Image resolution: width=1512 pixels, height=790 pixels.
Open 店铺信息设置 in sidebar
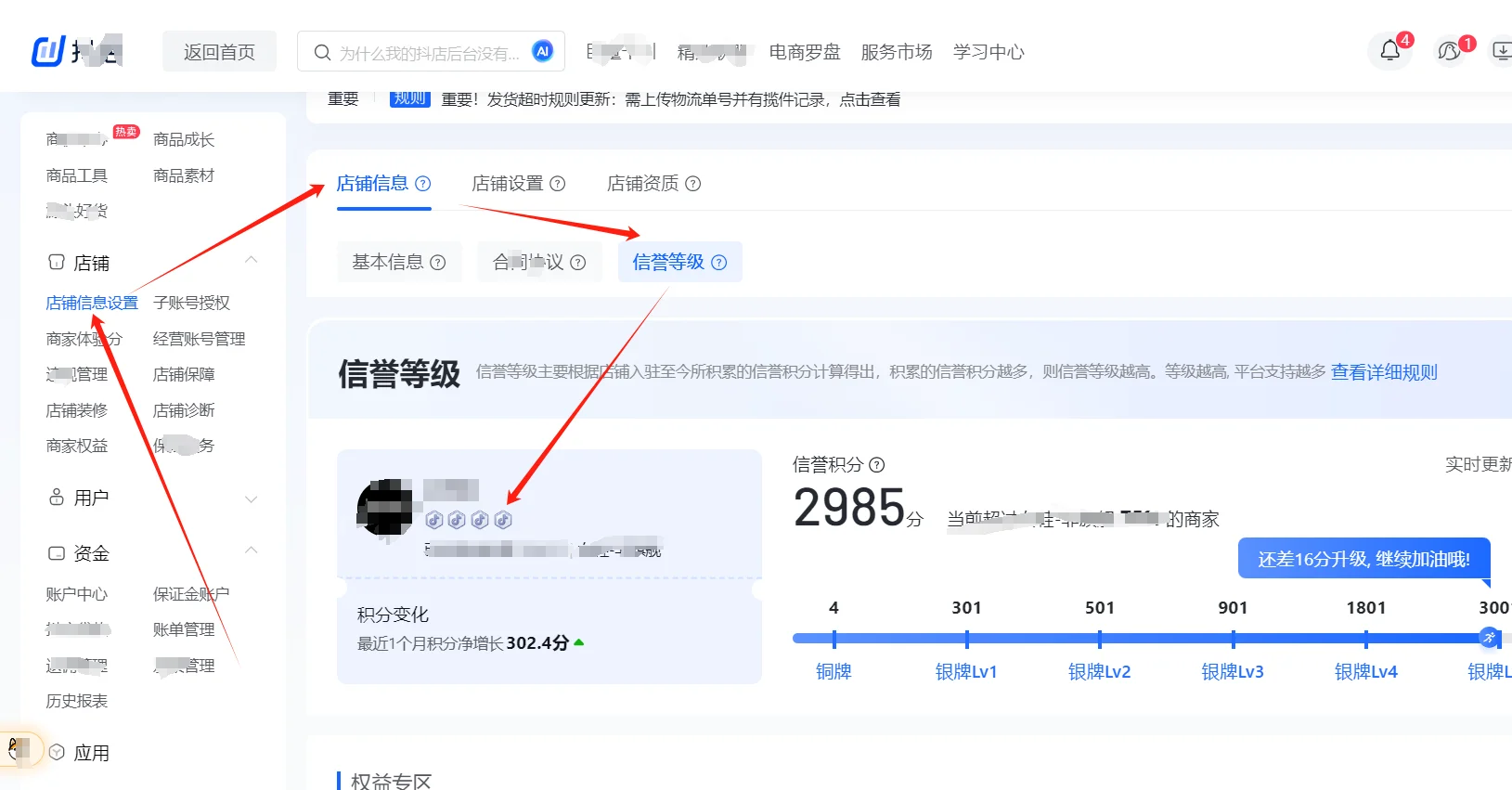(x=92, y=303)
